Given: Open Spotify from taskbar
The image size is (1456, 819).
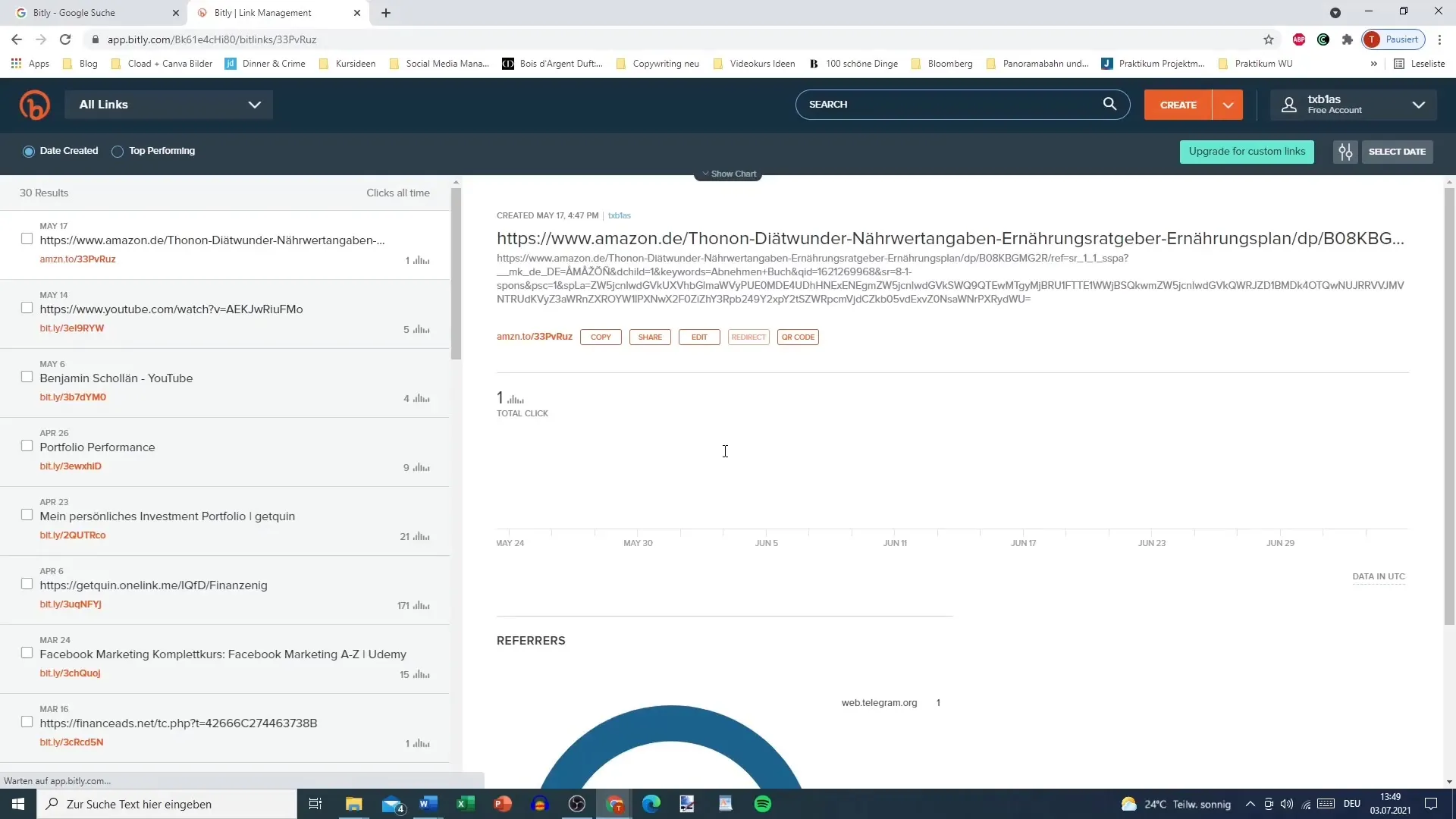Looking at the screenshot, I should pyautogui.click(x=763, y=804).
